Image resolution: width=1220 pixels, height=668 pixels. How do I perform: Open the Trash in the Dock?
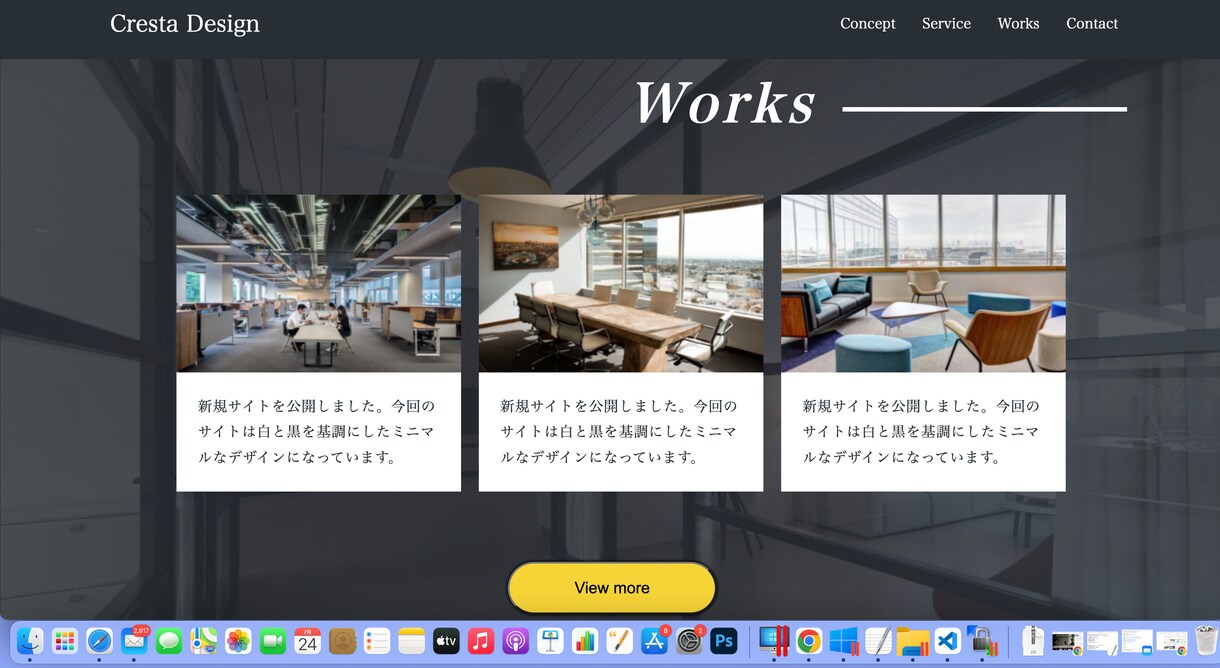(x=1206, y=641)
